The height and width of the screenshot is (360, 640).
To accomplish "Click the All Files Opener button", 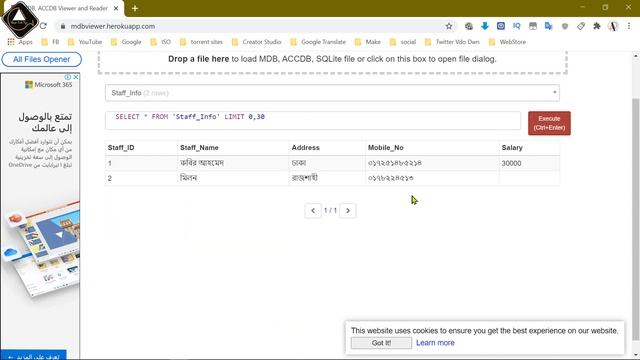I will click(42, 59).
